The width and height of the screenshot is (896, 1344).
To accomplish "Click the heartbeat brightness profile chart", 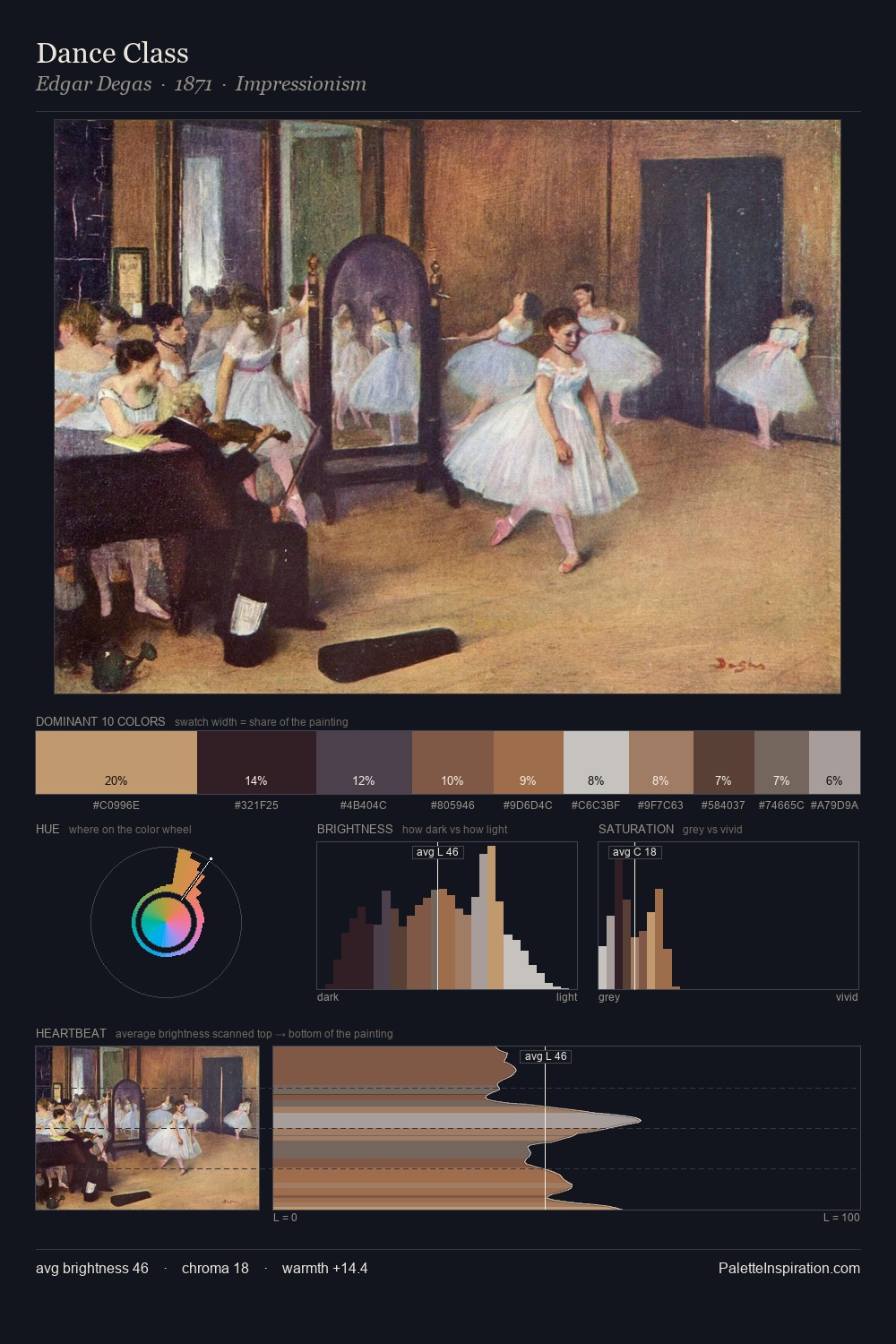I will tap(566, 1128).
